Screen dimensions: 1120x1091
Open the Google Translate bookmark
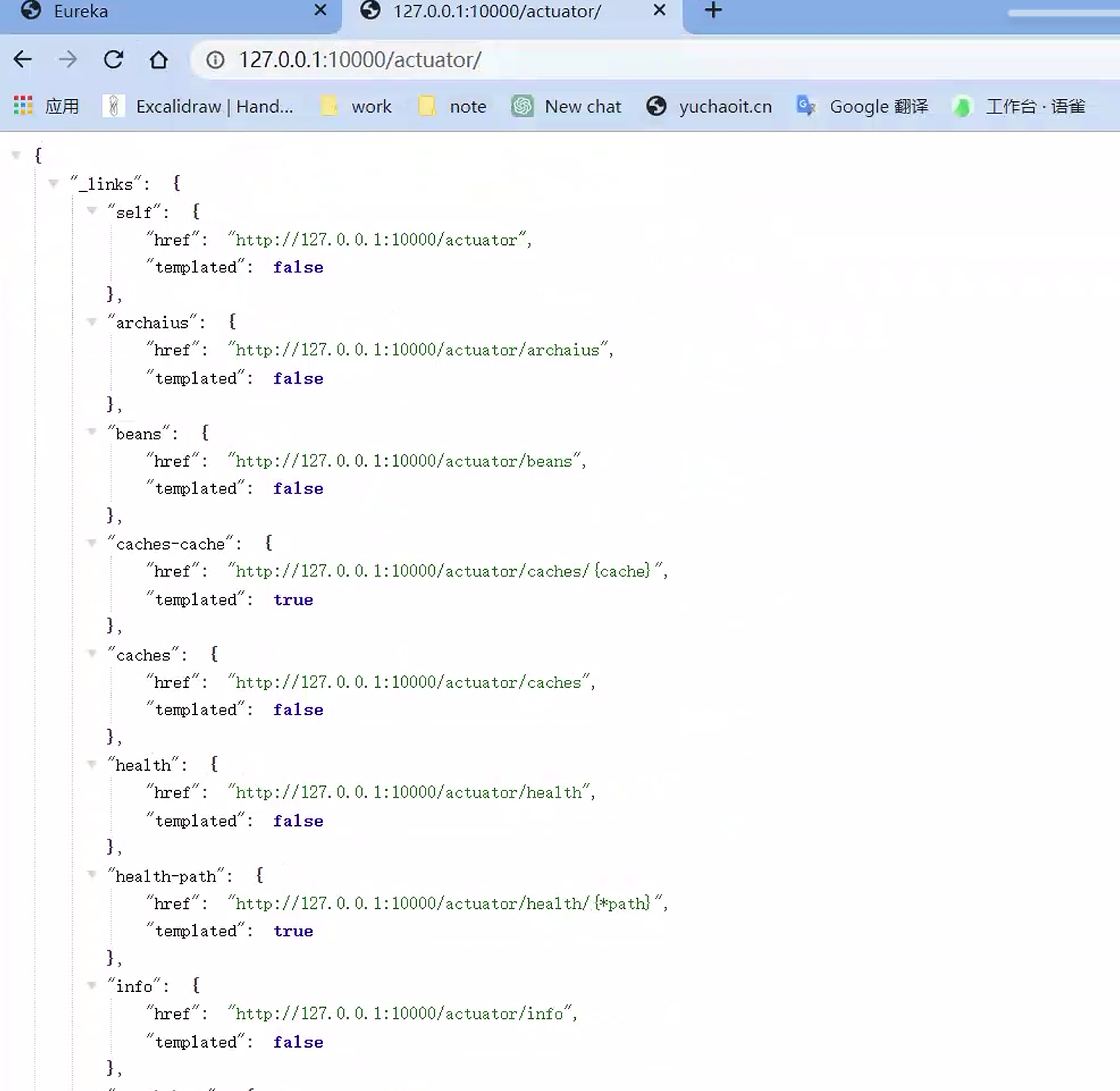[863, 106]
